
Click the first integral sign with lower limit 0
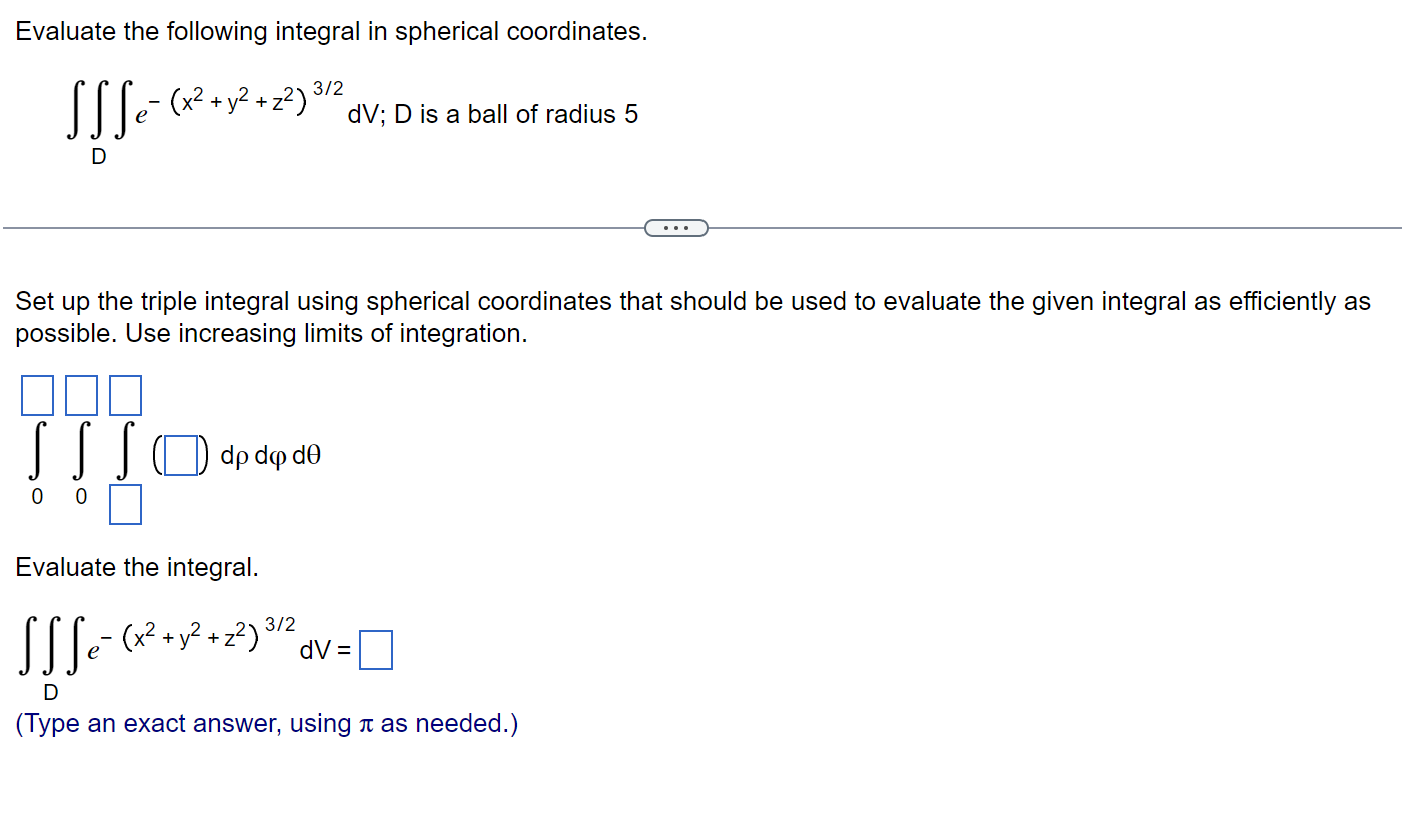37,452
